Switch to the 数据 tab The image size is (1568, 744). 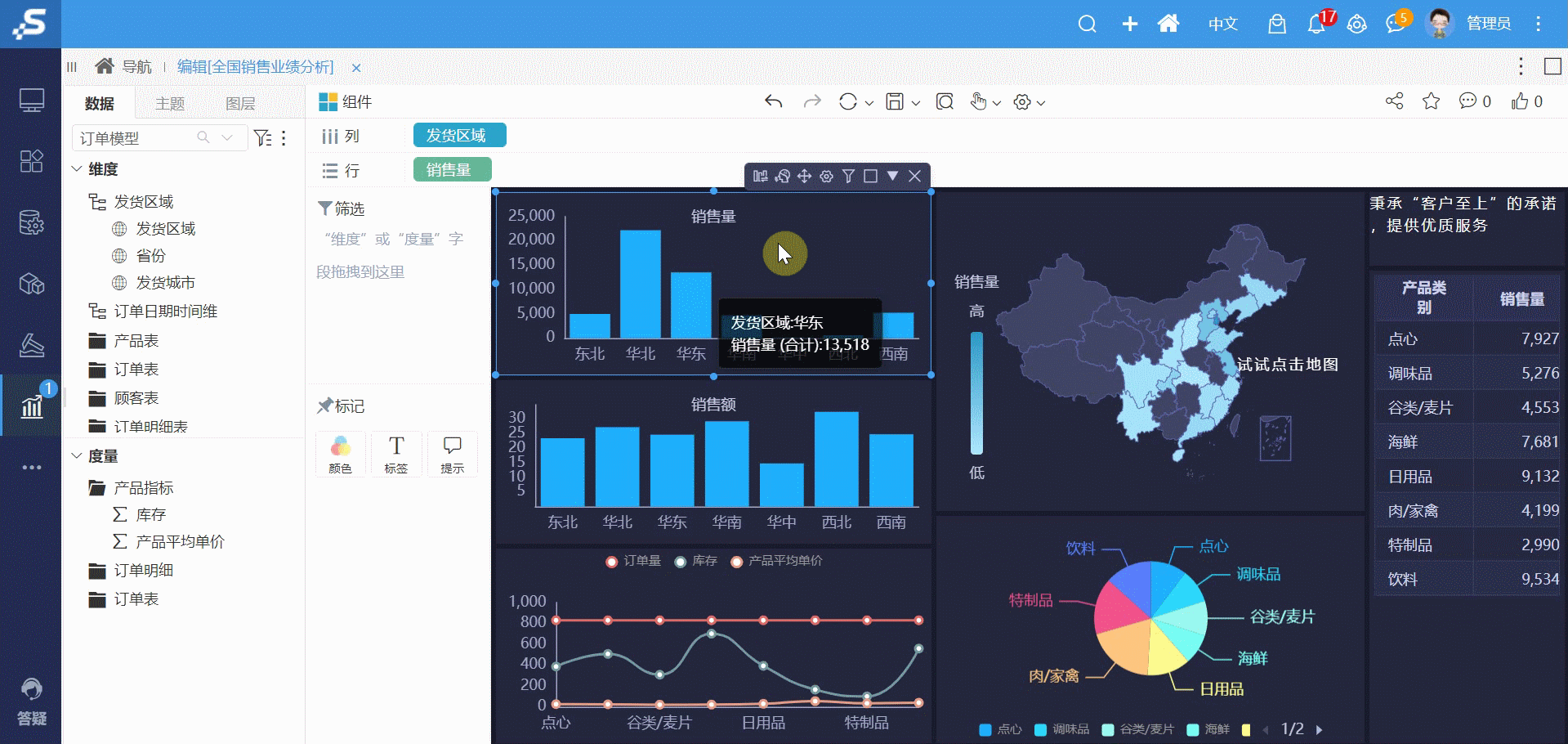100,104
